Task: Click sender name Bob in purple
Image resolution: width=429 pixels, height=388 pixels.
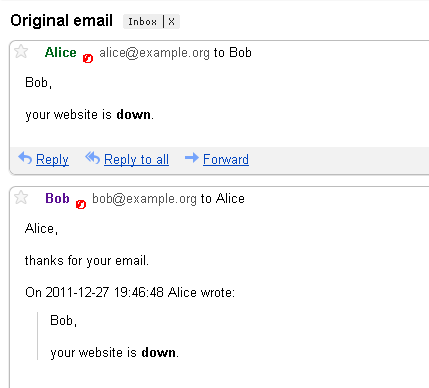Action: (57, 198)
